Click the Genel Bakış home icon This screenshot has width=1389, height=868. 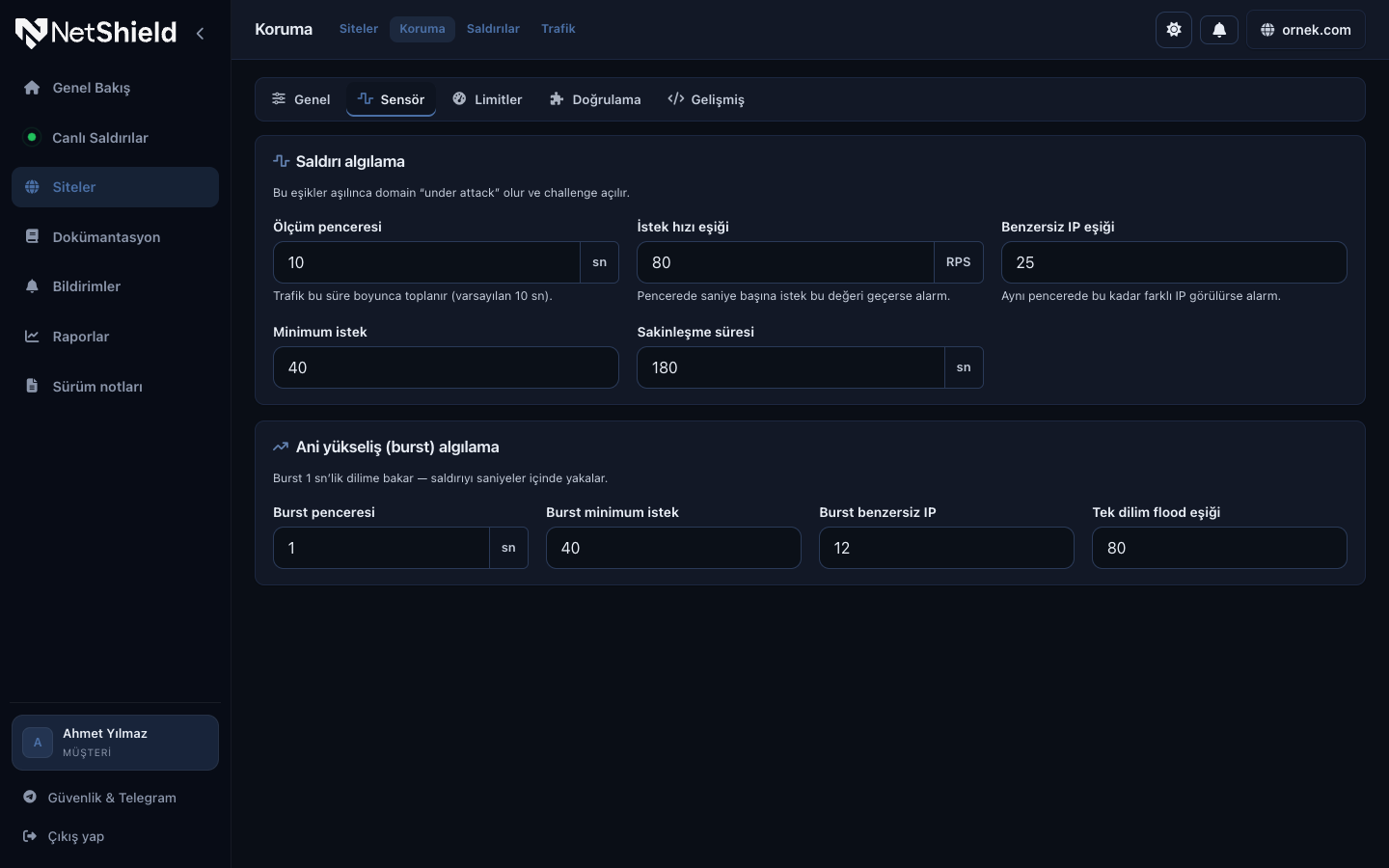(32, 88)
